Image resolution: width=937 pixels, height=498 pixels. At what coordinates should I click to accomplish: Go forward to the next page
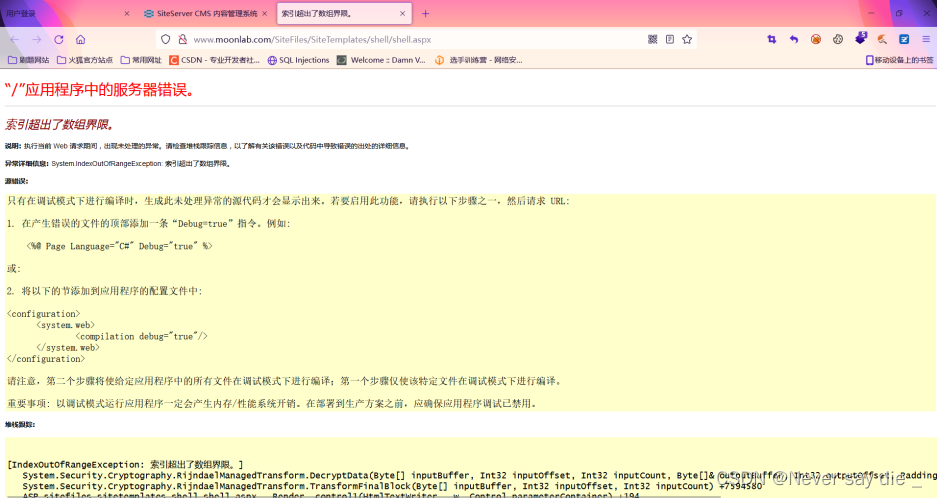click(x=36, y=39)
